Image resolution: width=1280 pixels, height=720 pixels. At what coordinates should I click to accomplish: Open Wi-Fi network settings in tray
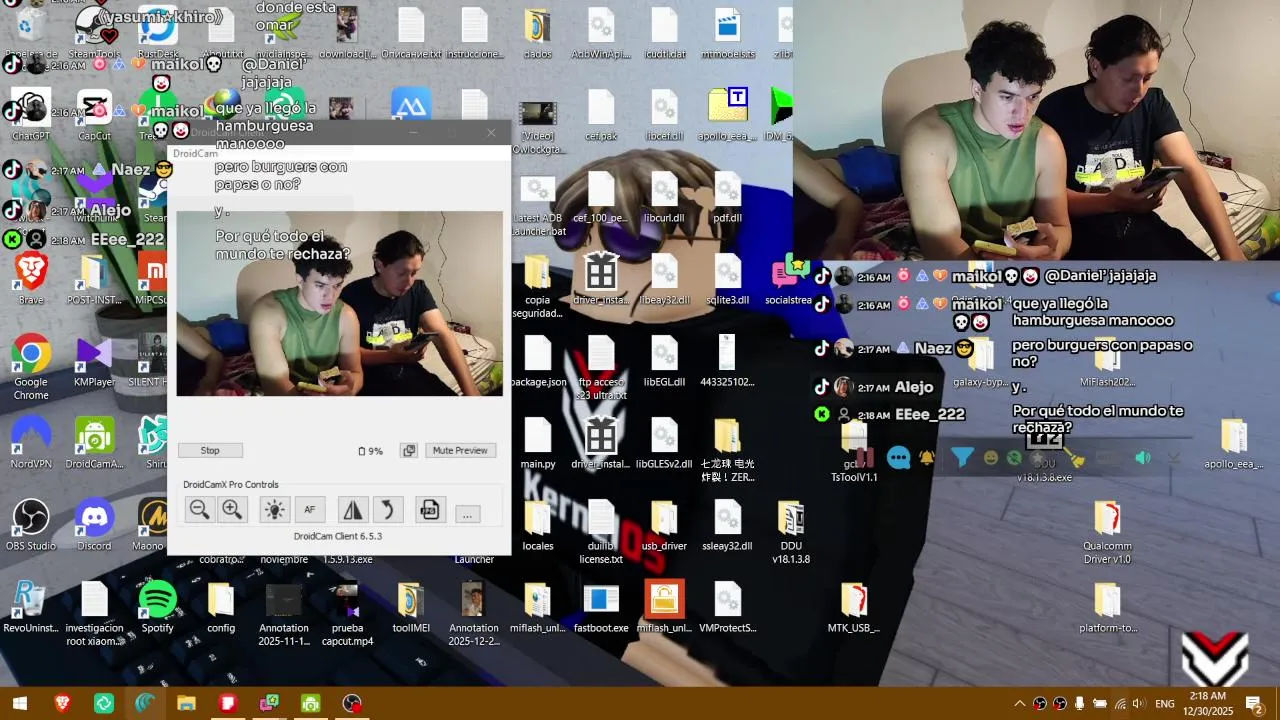1120,703
